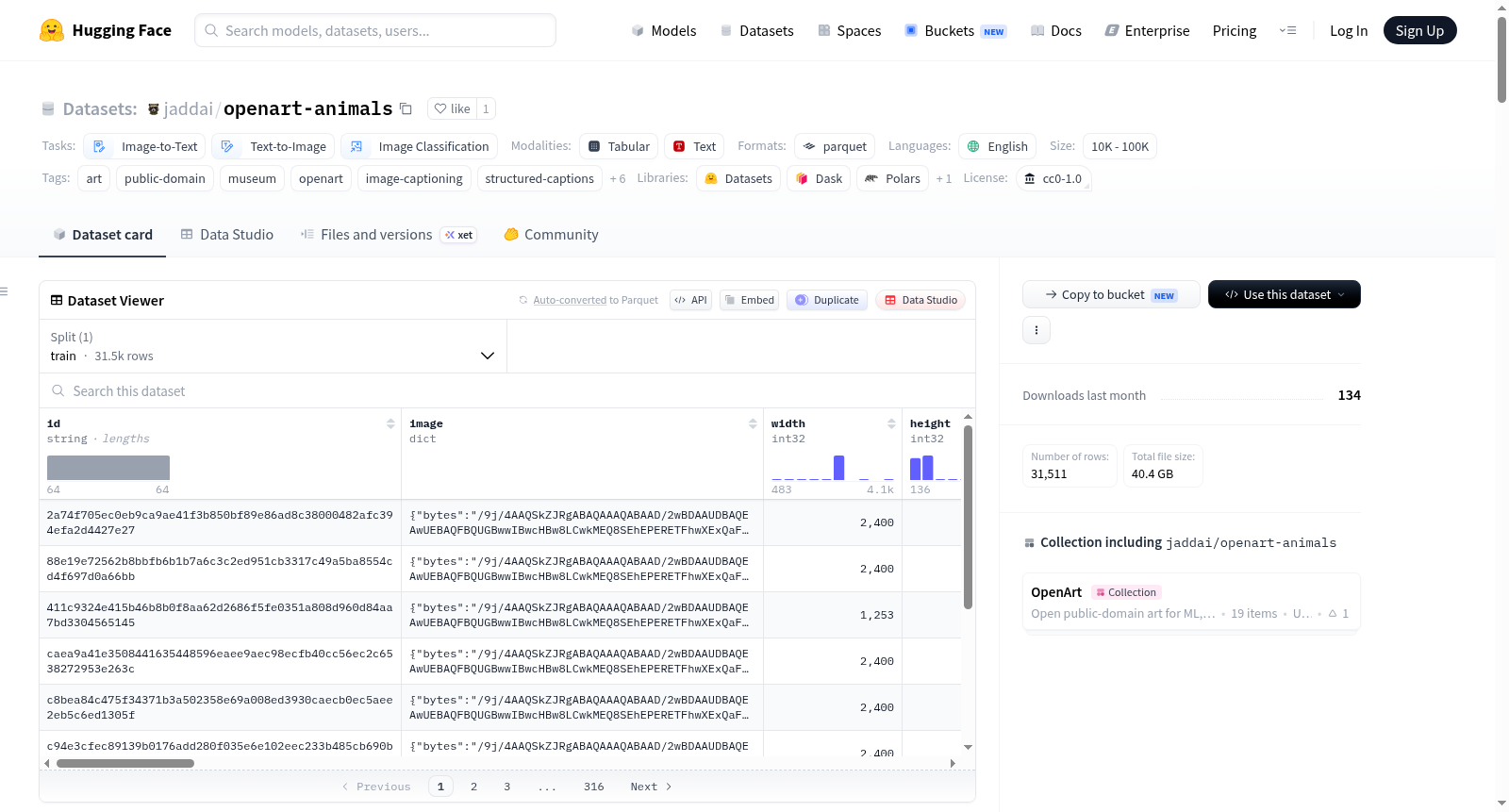The image size is (1509, 812).
Task: Copy dataset name using the copy icon
Action: coord(406,108)
